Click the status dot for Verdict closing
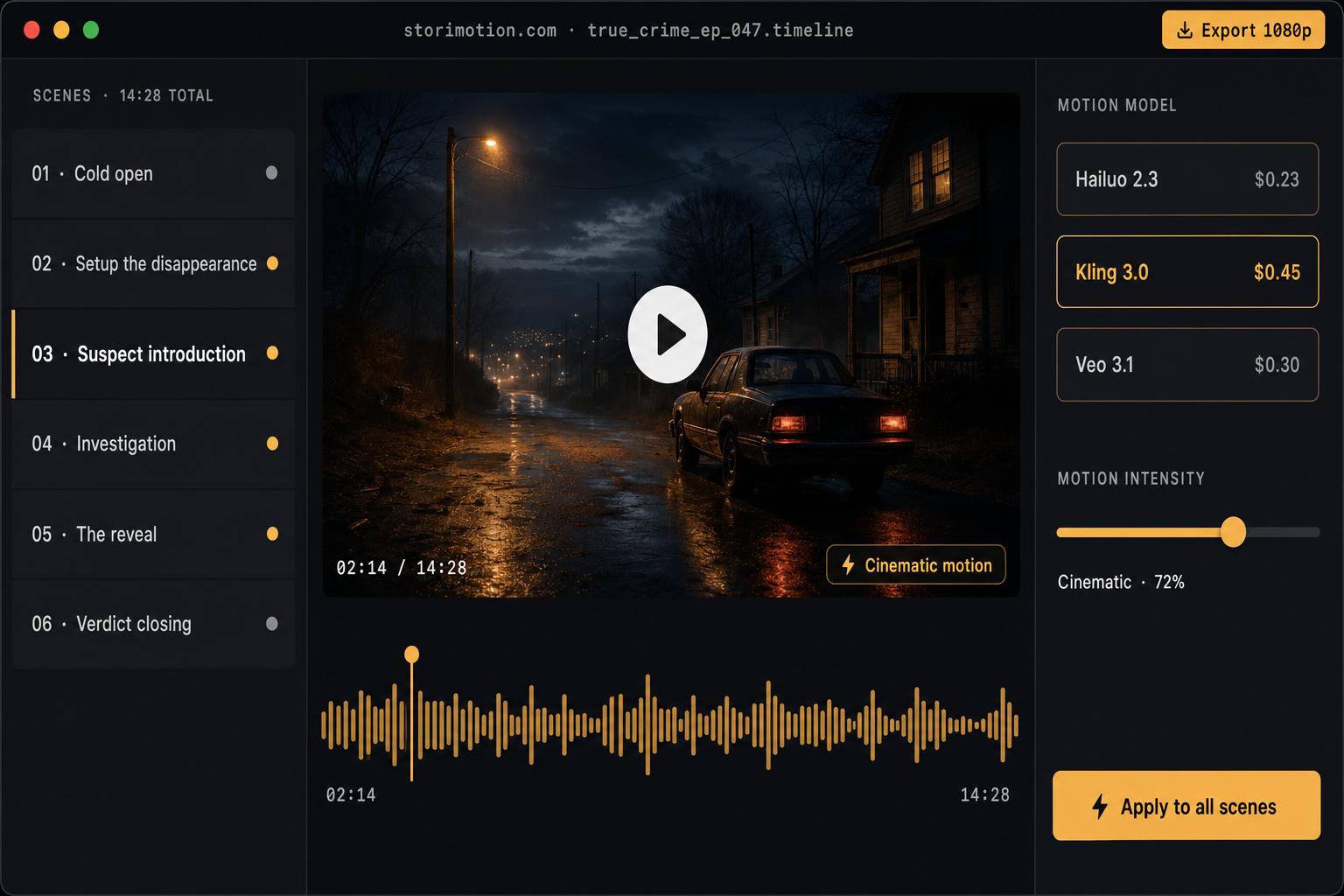The height and width of the screenshot is (896, 1344). [271, 623]
